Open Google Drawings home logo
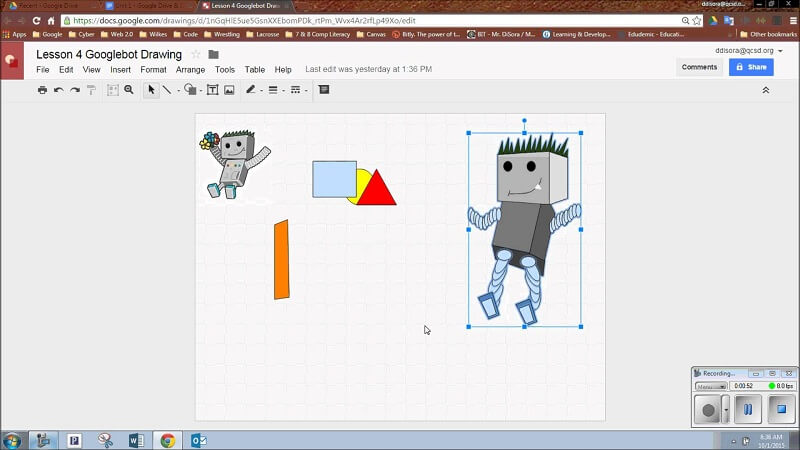 [x=12, y=61]
